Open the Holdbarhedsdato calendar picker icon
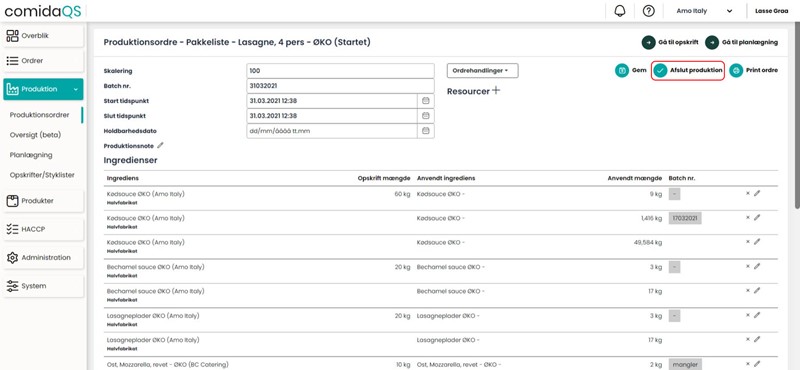The image size is (800, 370). [x=426, y=131]
